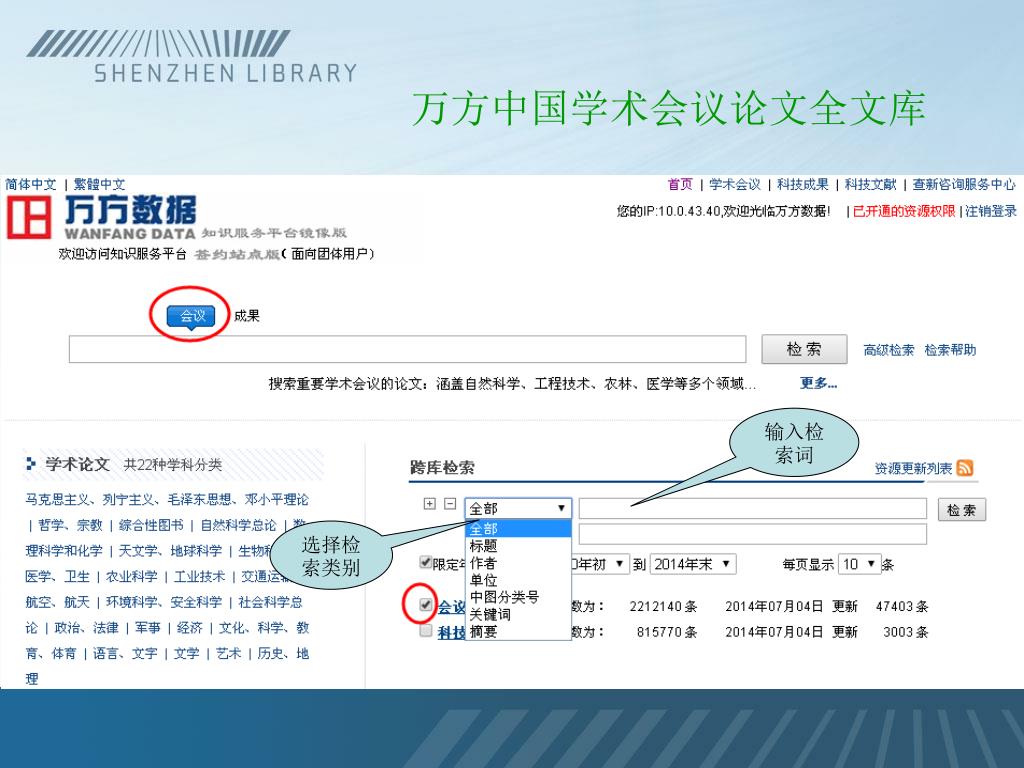Viewport: 1024px width, 768px height.
Task: Open 科技成果 in top navigation
Action: pyautogui.click(x=803, y=185)
